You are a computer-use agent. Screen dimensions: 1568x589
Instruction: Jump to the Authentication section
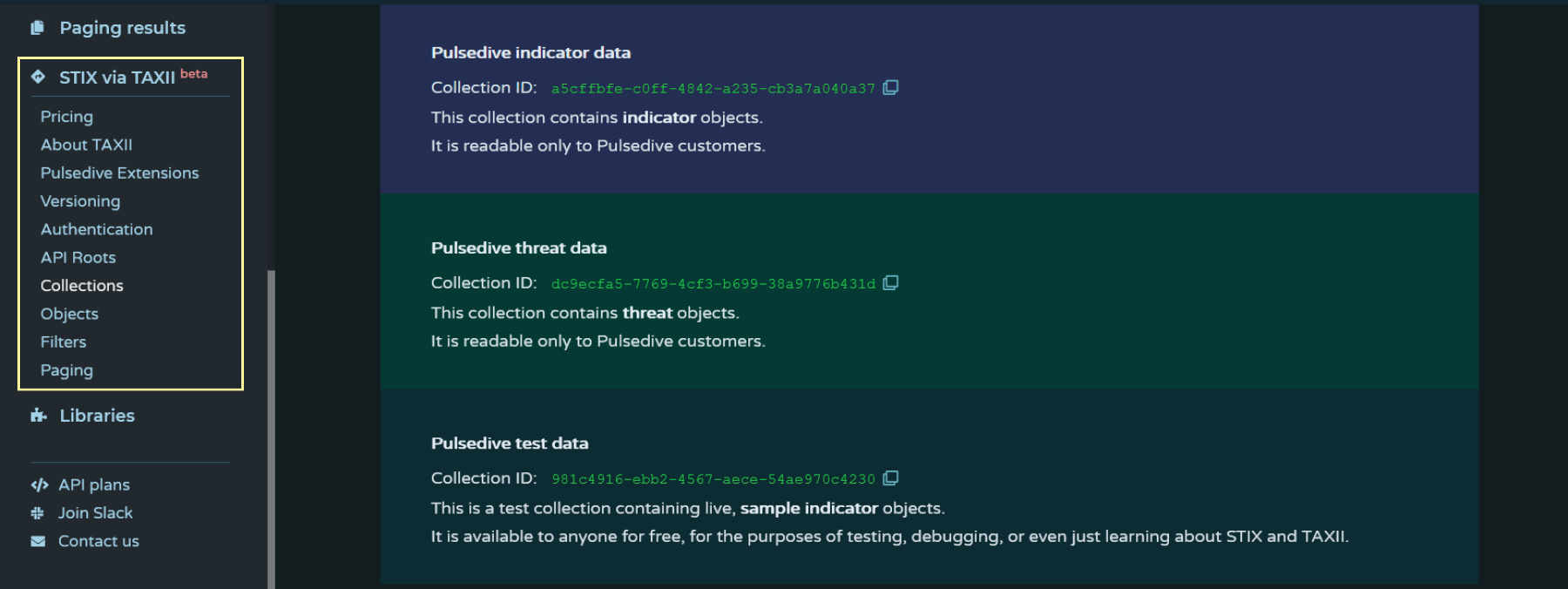point(96,229)
